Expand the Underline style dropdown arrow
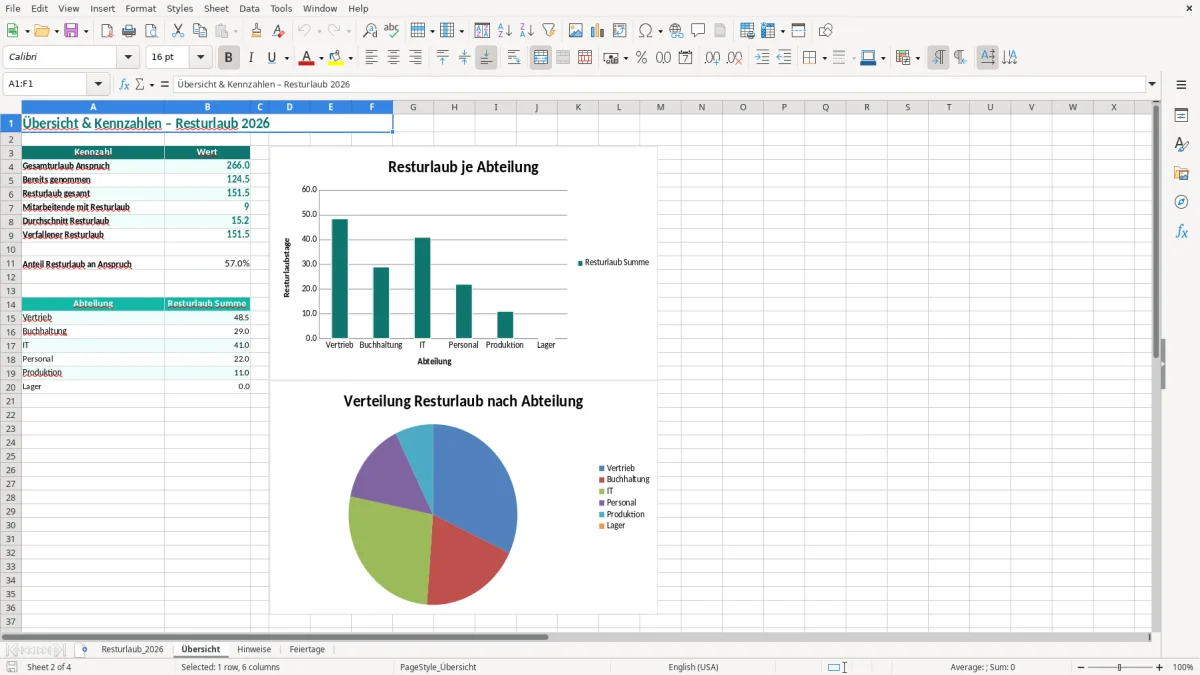The image size is (1200, 675). [286, 58]
